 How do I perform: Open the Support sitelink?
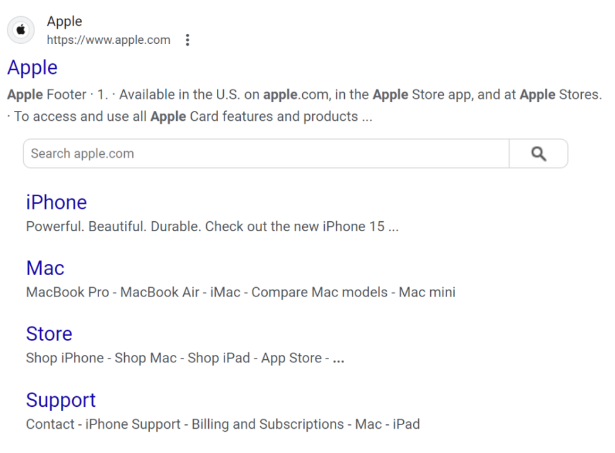point(61,401)
